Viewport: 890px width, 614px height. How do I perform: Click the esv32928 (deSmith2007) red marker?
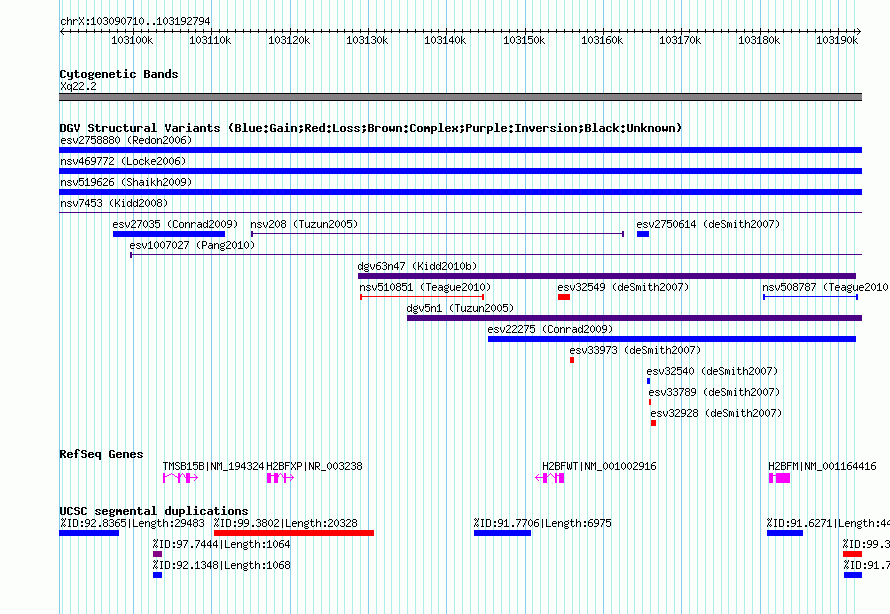pyautogui.click(x=653, y=423)
